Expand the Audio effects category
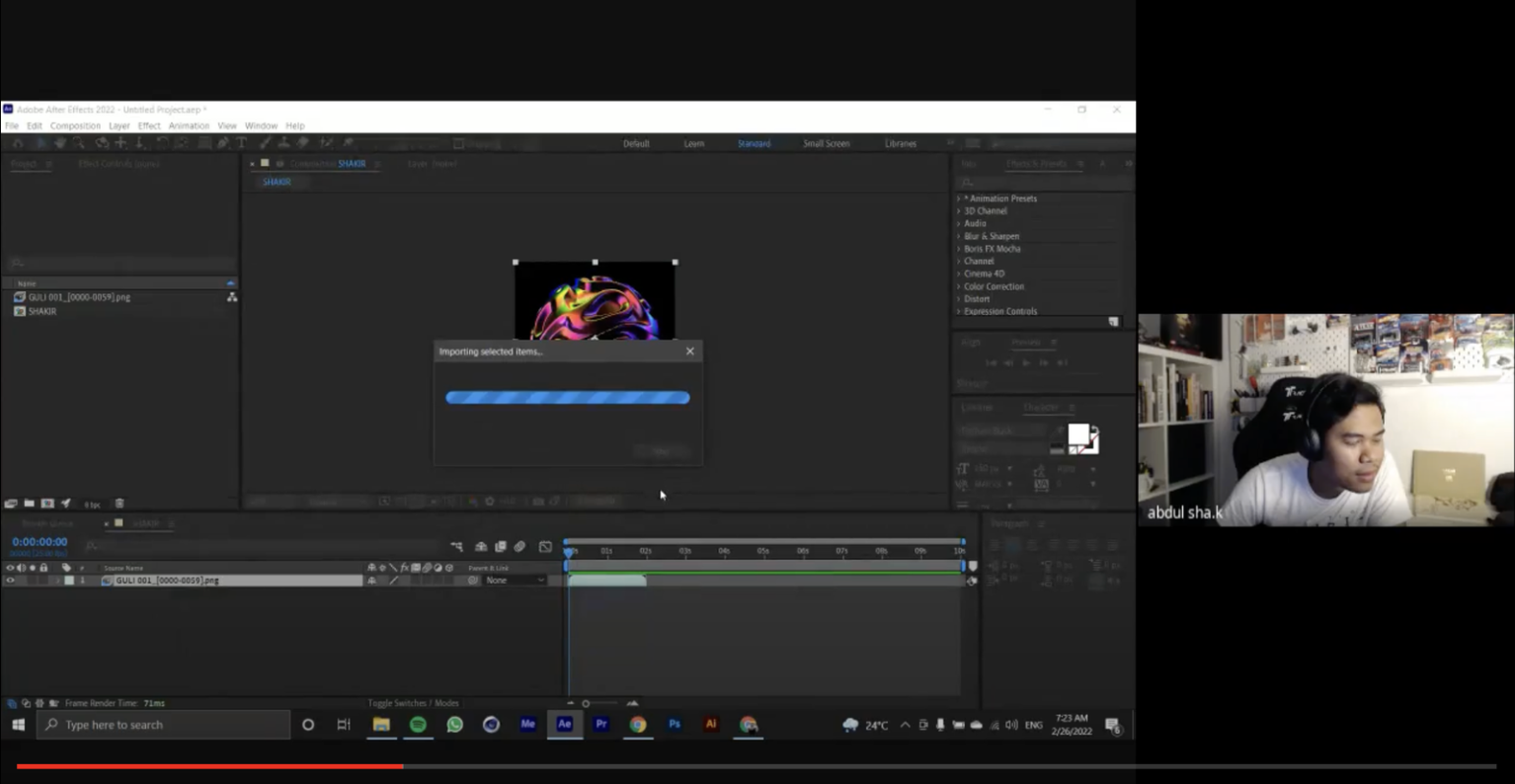Screen dimensions: 1515x784 958,223
